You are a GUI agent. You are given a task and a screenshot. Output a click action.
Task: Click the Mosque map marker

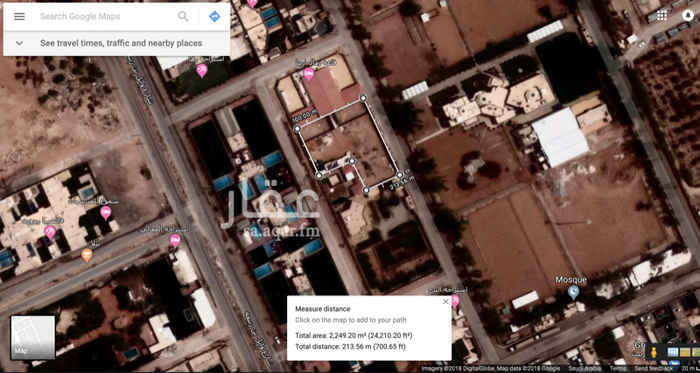coord(573,292)
